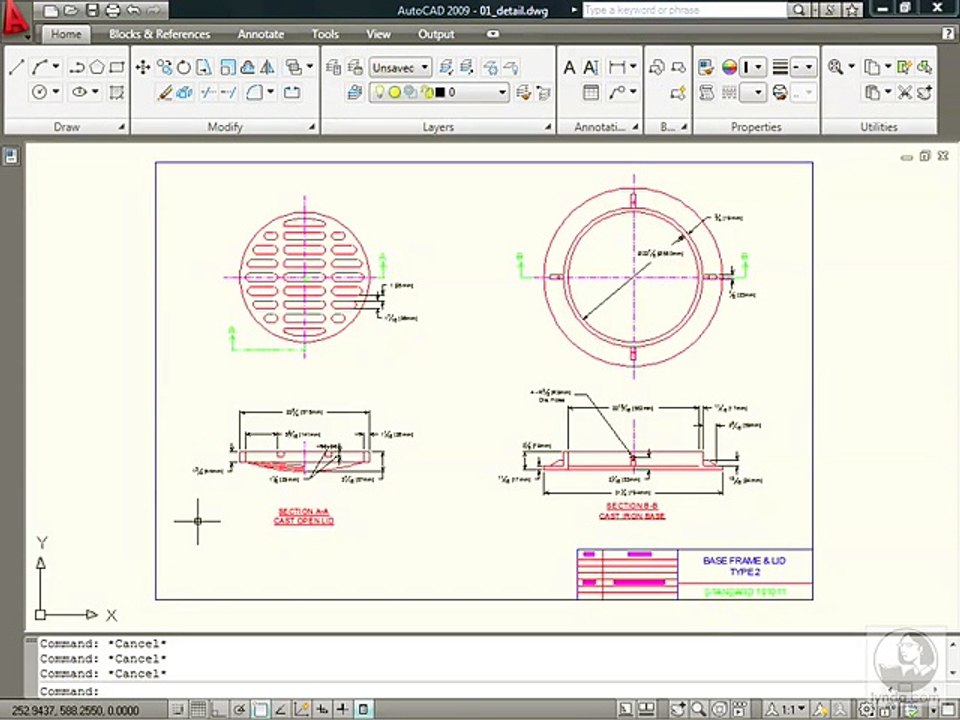The width and height of the screenshot is (960, 720).
Task: Click the annotation scale 1:1 button
Action: (790, 709)
